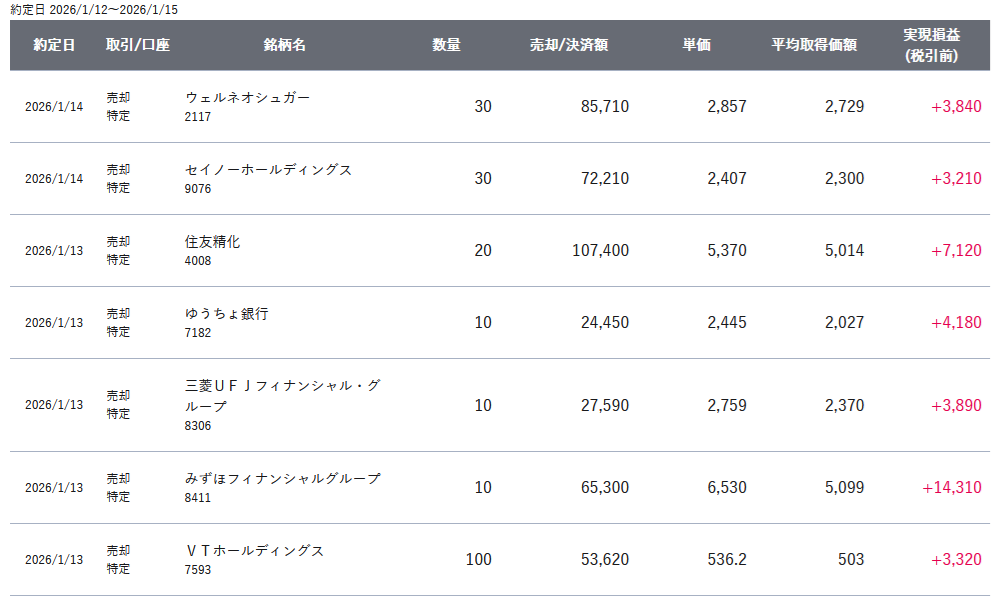This screenshot has width=999, height=604.
Task: Select the セイノーホールディングス stock name
Action: pyautogui.click(x=268, y=169)
